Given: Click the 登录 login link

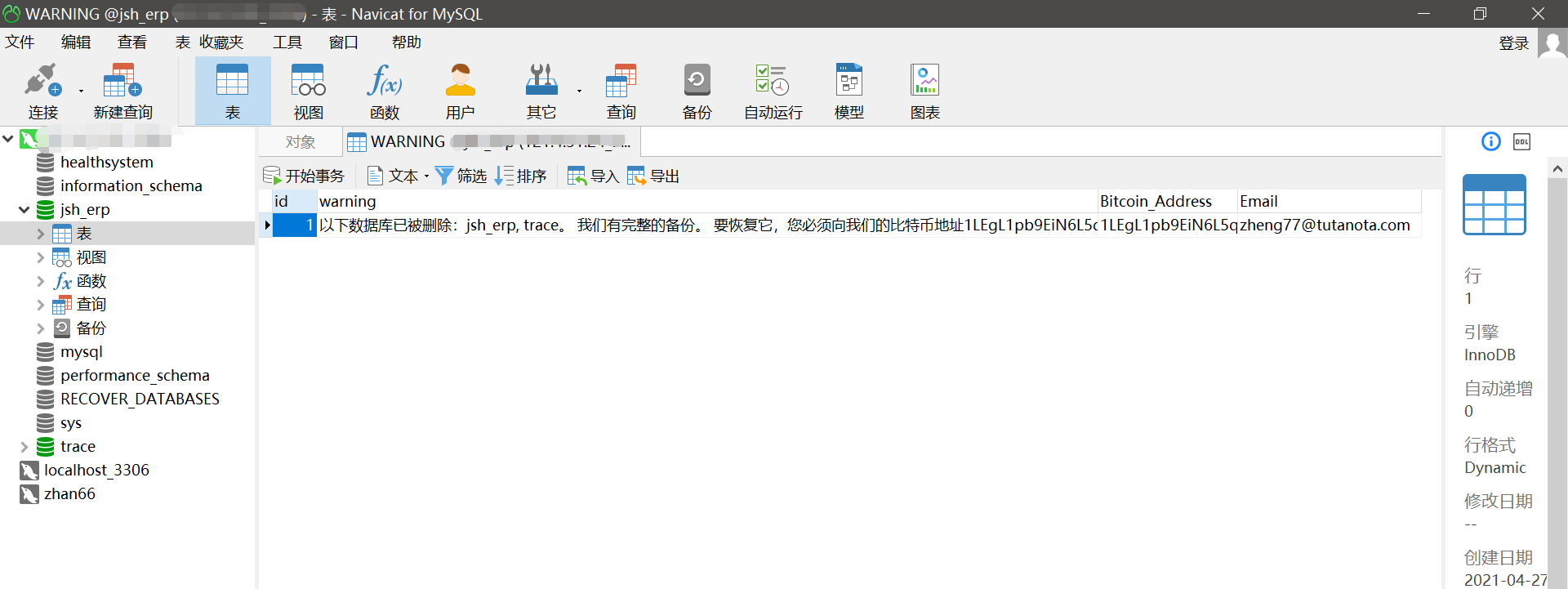Looking at the screenshot, I should [1514, 43].
